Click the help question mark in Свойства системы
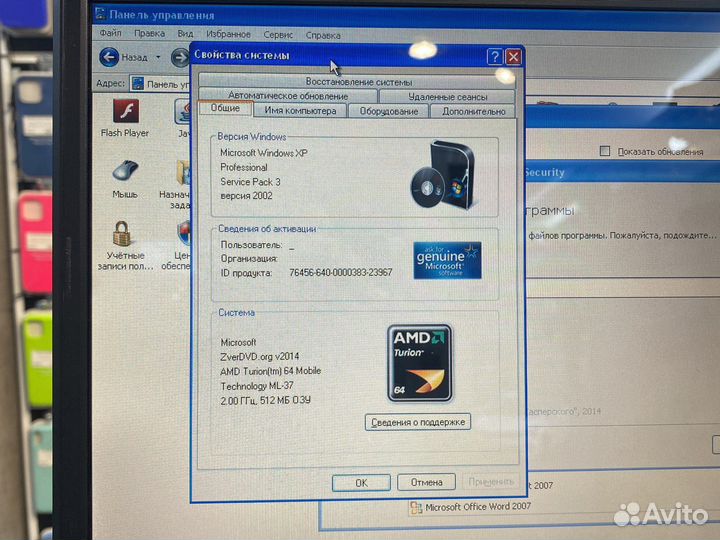Screen dimensions: 720x540 tap(495, 56)
